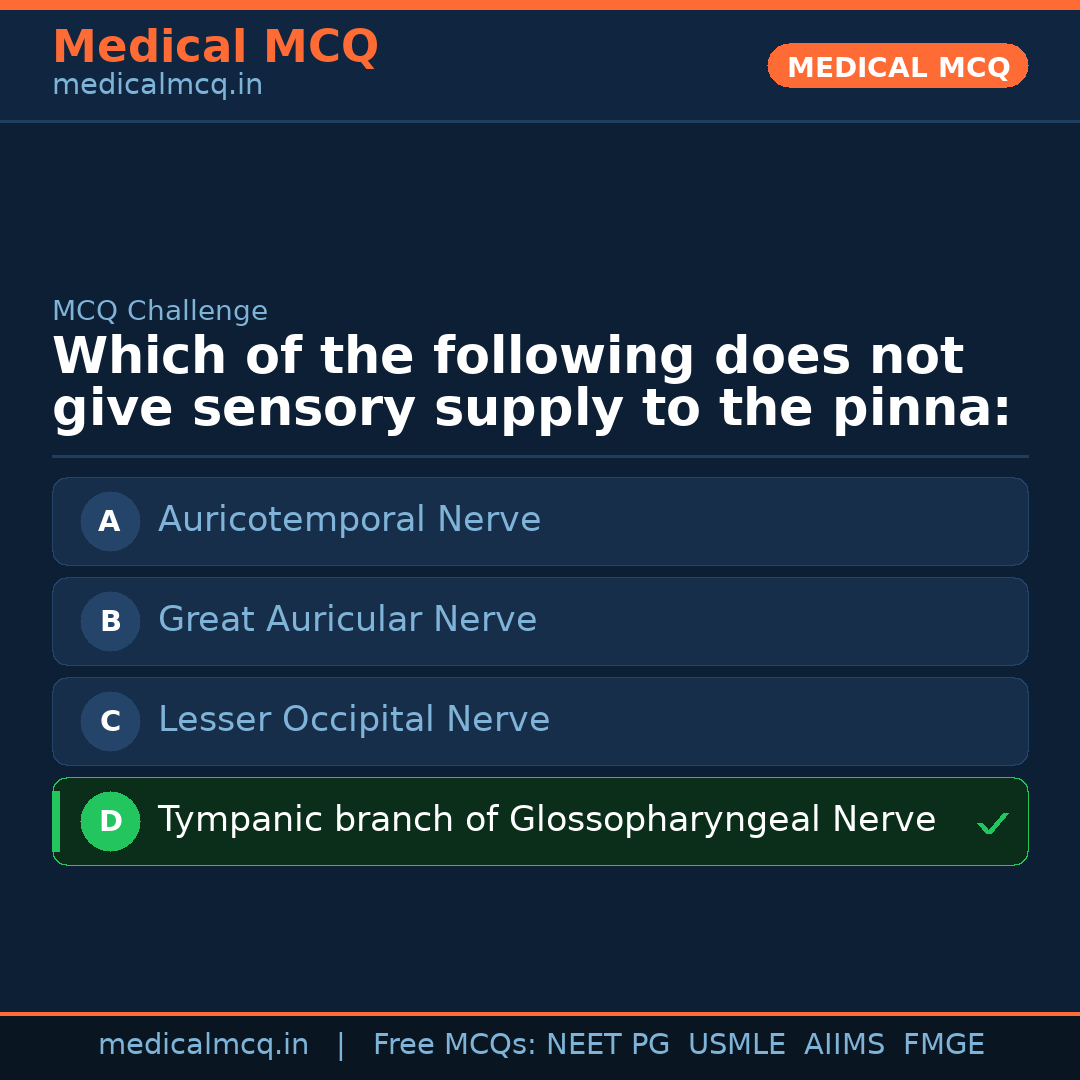This screenshot has height=1080, width=1080.
Task: Pick the Lesser Occipital Nerve answer
Action: point(354,720)
